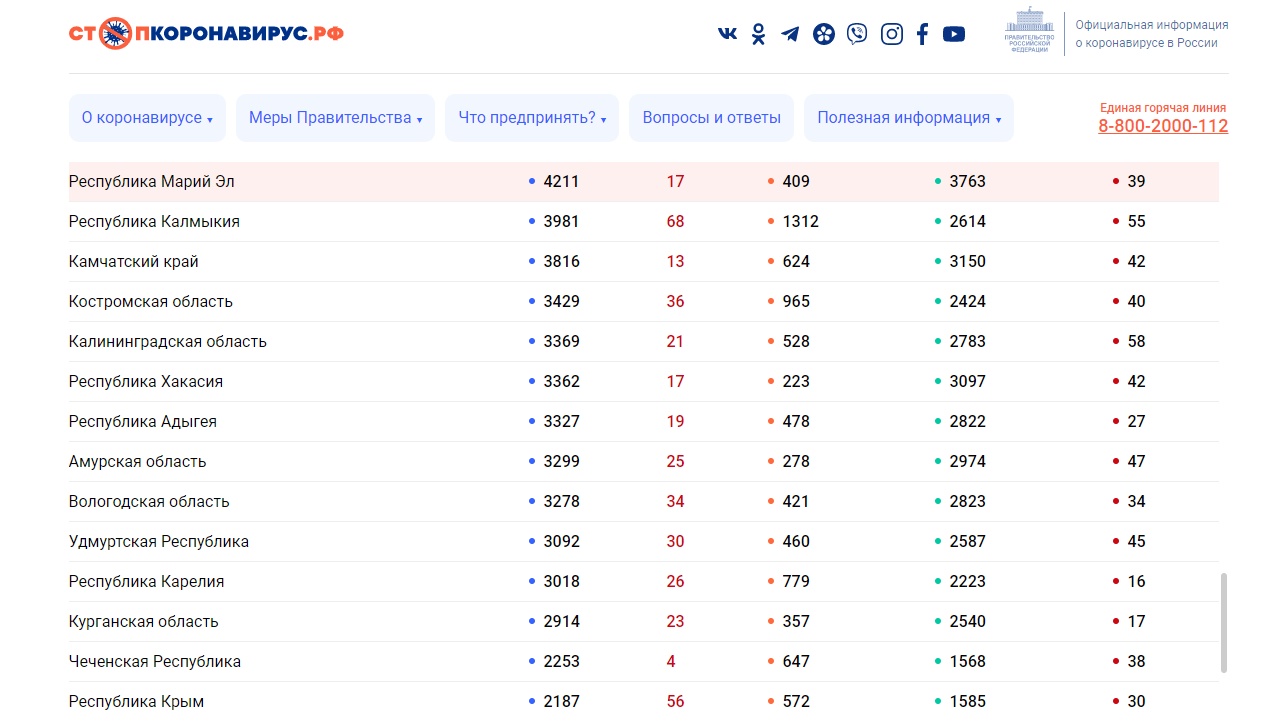
Task: Expand the 'Меры Правительства' menu
Action: 335,118
